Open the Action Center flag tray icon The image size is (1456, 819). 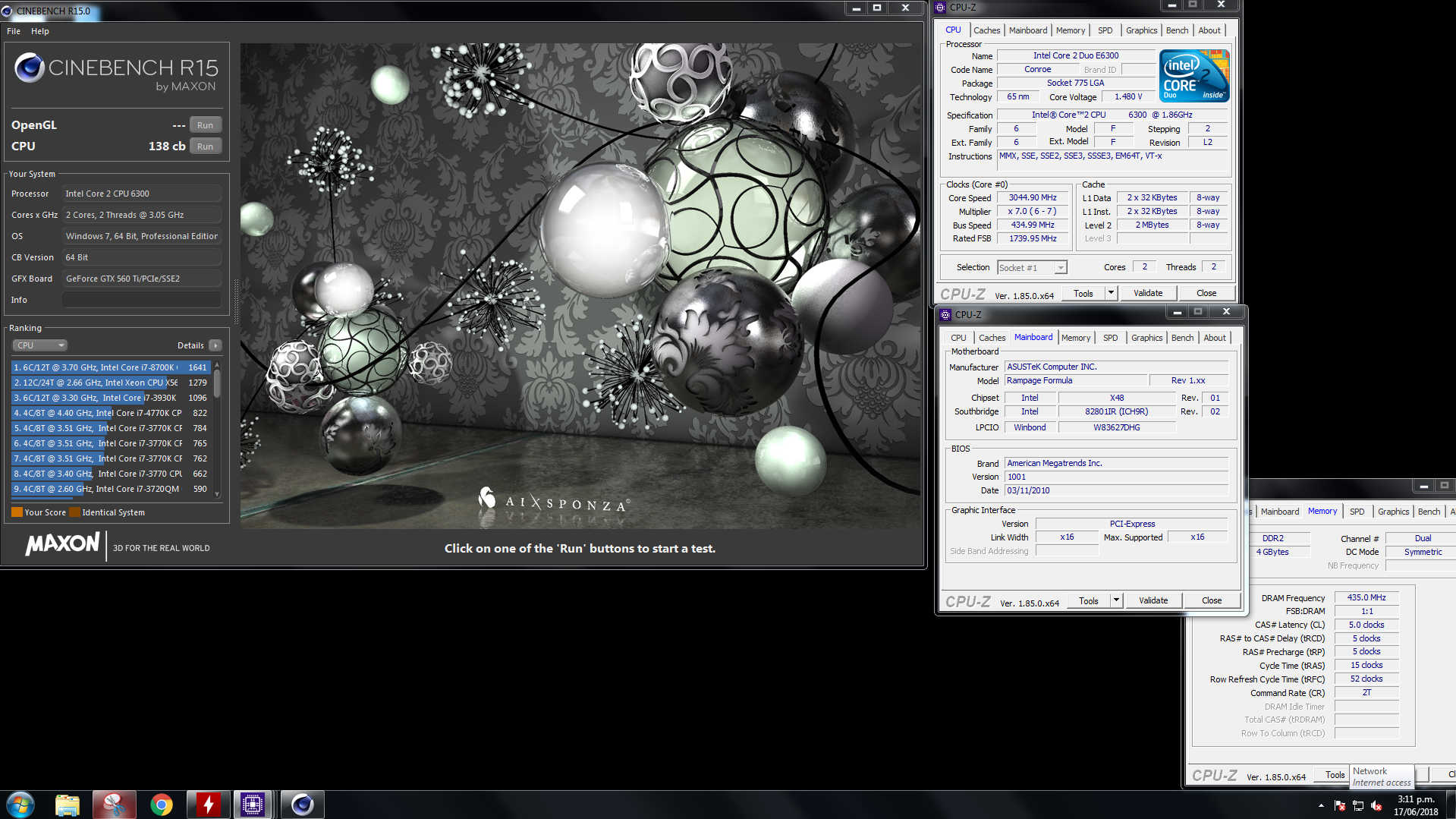(1340, 805)
